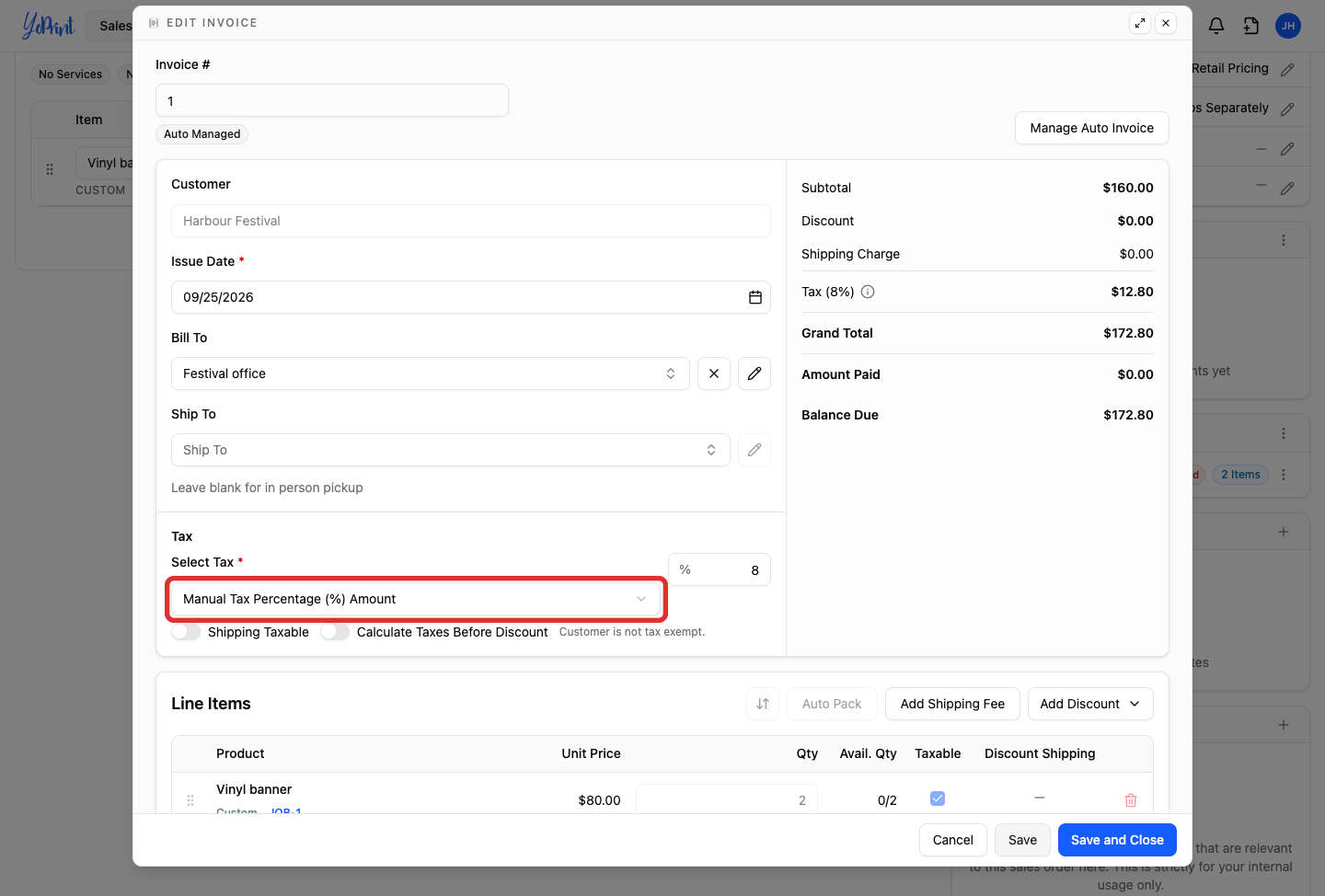Viewport: 1325px width, 896px height.
Task: Click the 2 Items badge in background
Action: pyautogui.click(x=1240, y=475)
